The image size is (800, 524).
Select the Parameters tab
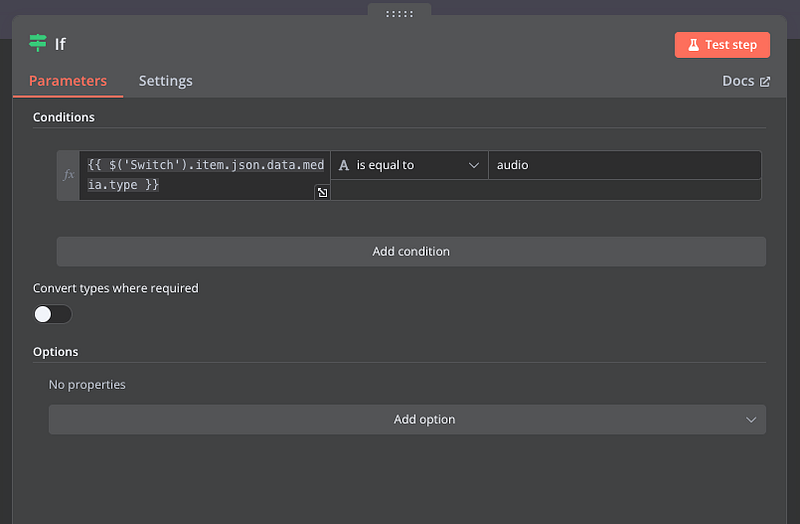67,81
